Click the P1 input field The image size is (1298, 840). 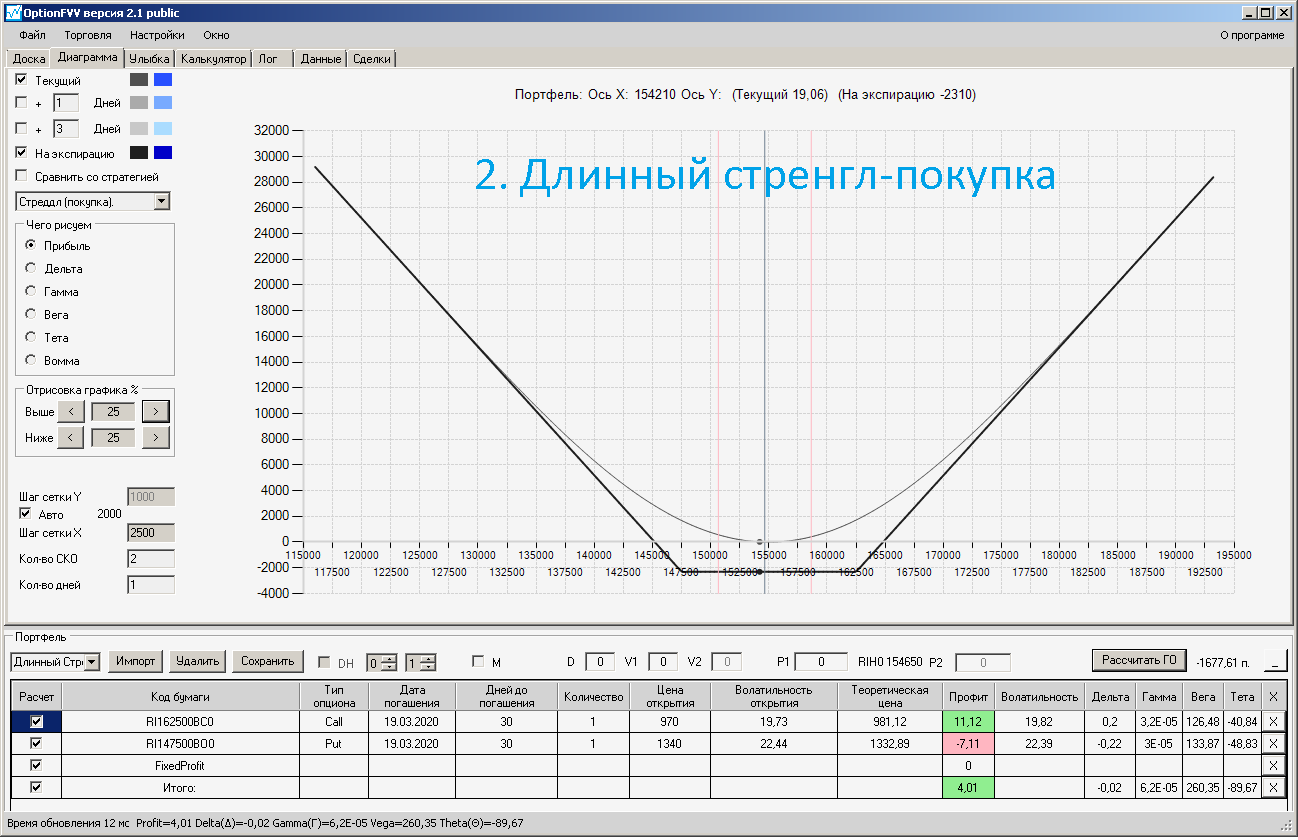click(821, 661)
